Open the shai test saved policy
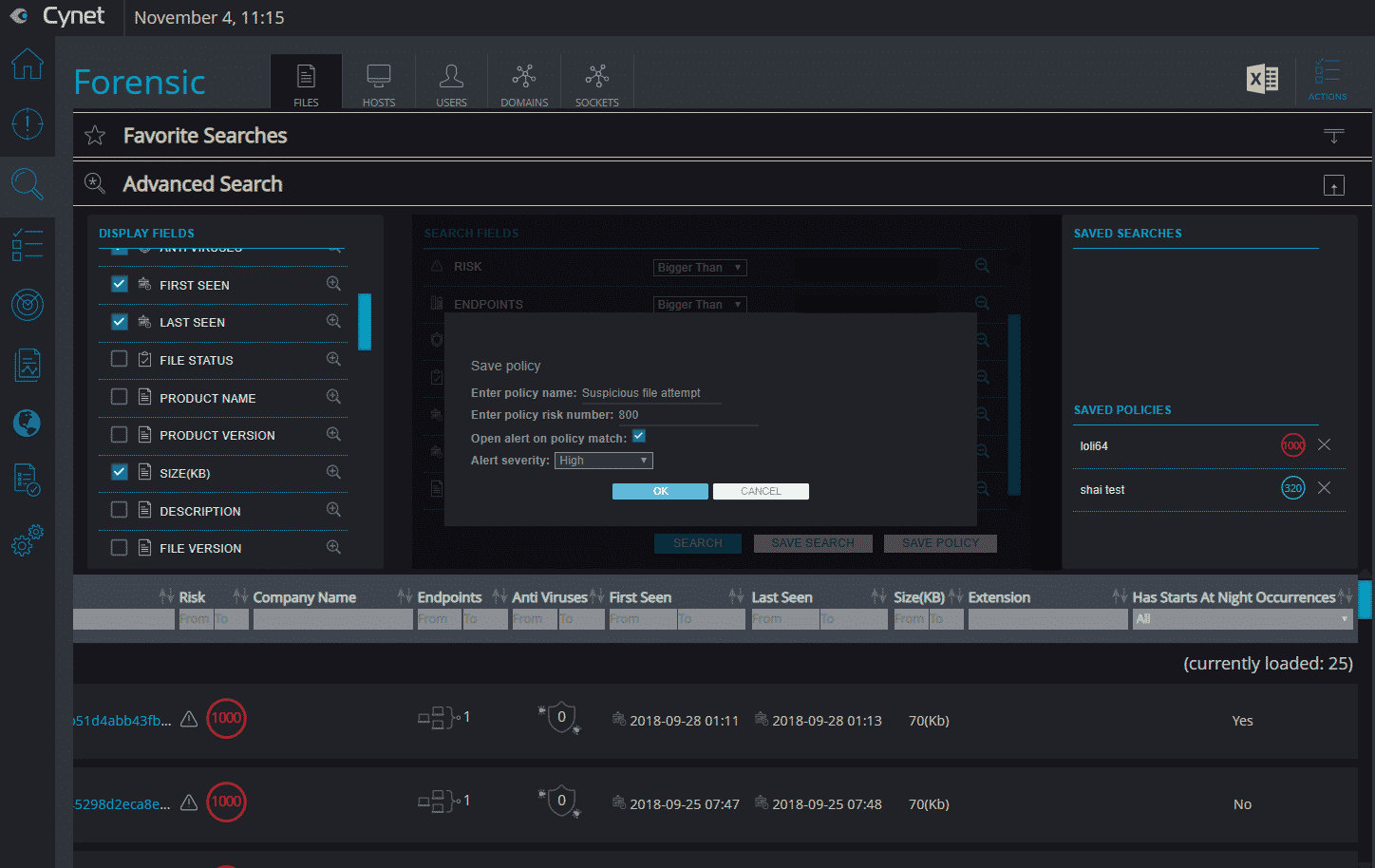 1102,489
